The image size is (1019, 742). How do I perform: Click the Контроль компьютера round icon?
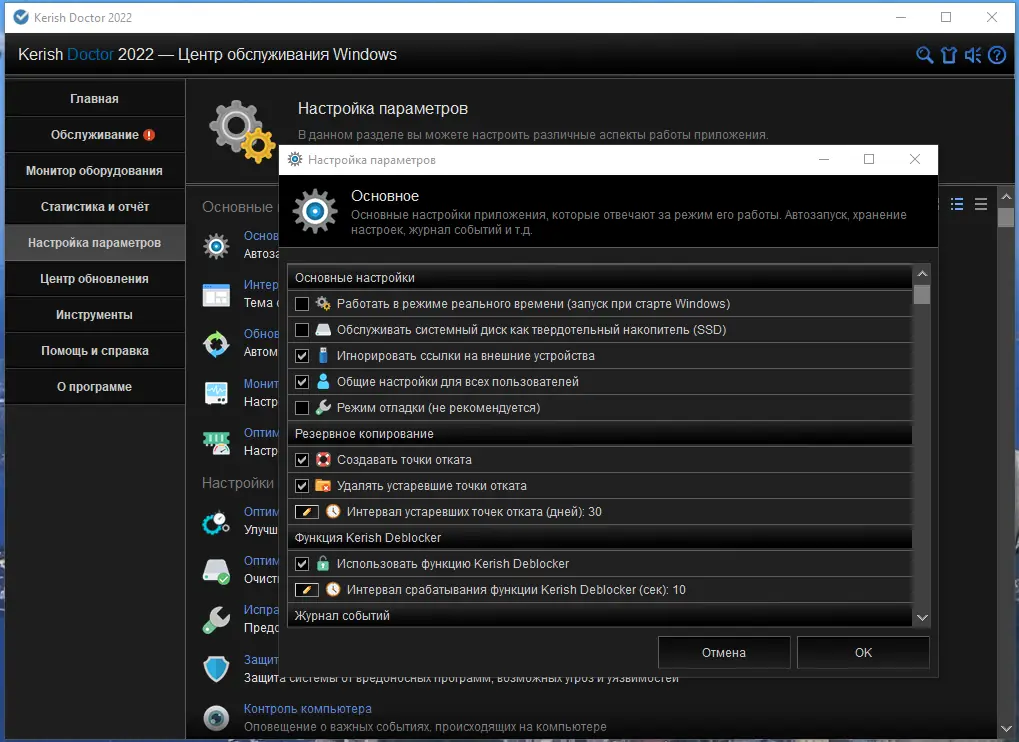pyautogui.click(x=216, y=718)
